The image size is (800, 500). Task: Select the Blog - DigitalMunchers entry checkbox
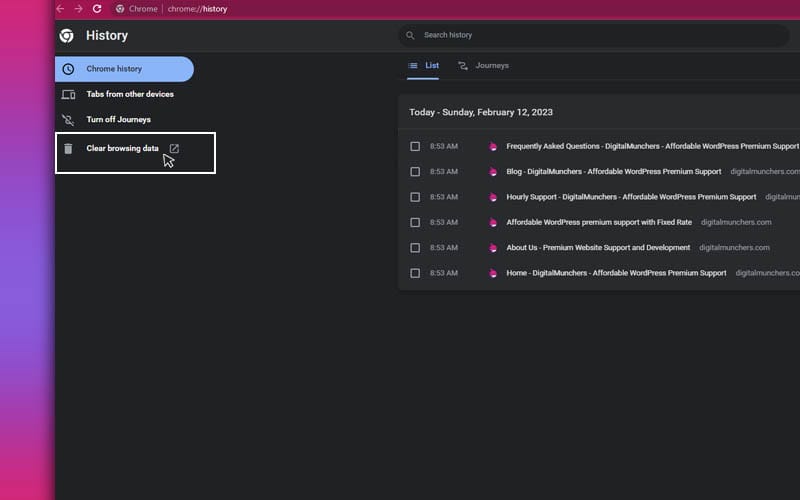point(415,172)
